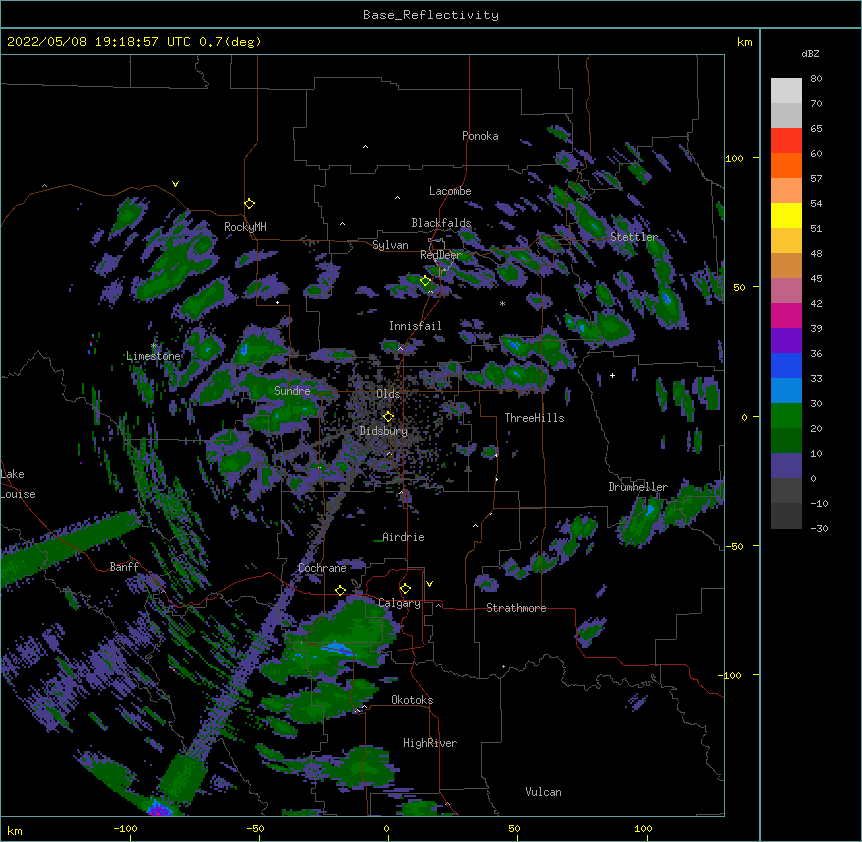The height and width of the screenshot is (842, 862).
Task: Click the -100 tick label on bottom axis
Action: 126,828
